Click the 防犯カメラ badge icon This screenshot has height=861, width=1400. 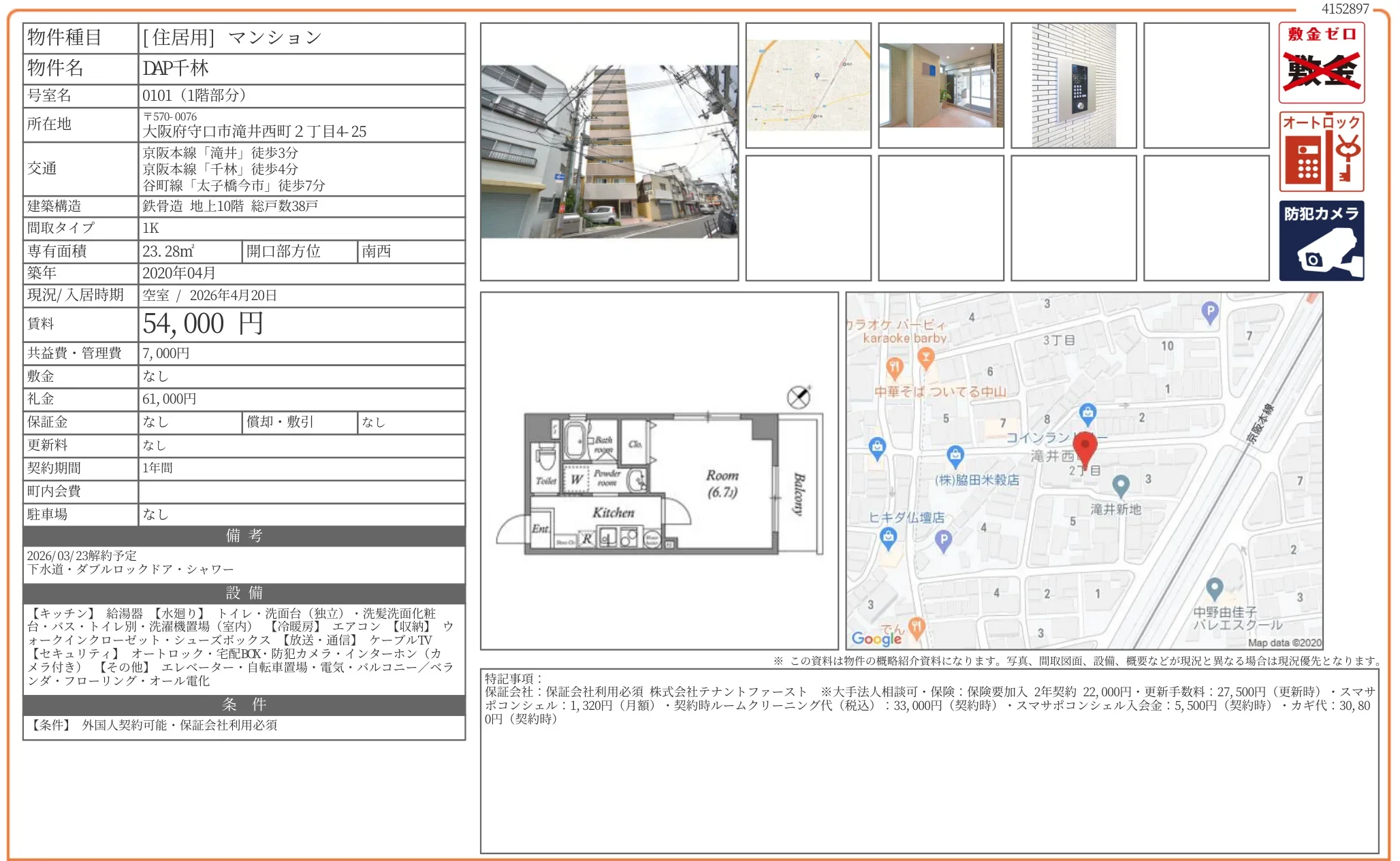pyautogui.click(x=1321, y=240)
